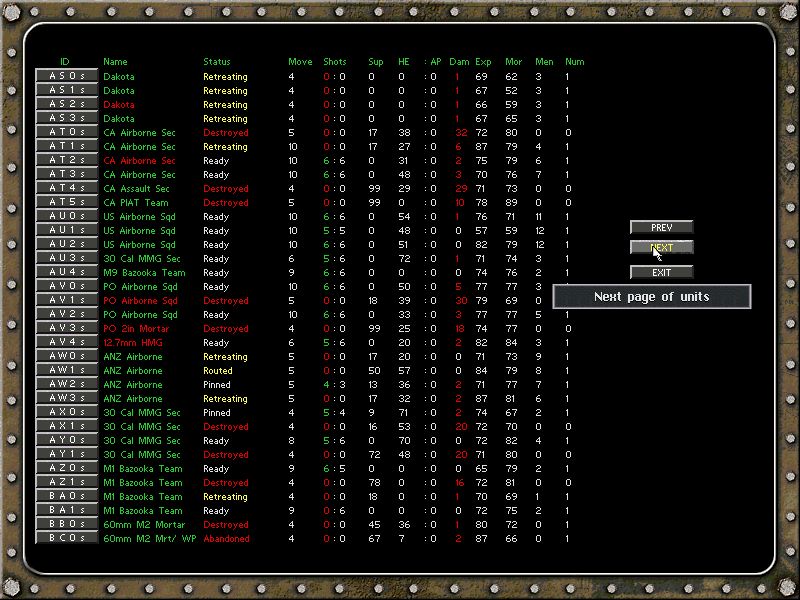Select unit ID button AT4
This screenshot has height=600, width=800.
click(x=66, y=188)
